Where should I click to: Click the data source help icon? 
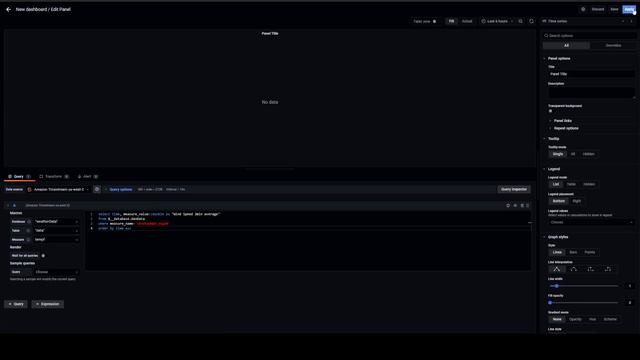pos(97,189)
